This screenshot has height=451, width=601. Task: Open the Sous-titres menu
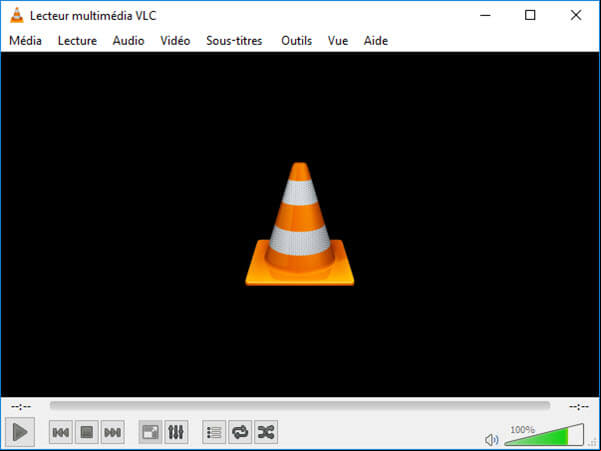pos(234,41)
